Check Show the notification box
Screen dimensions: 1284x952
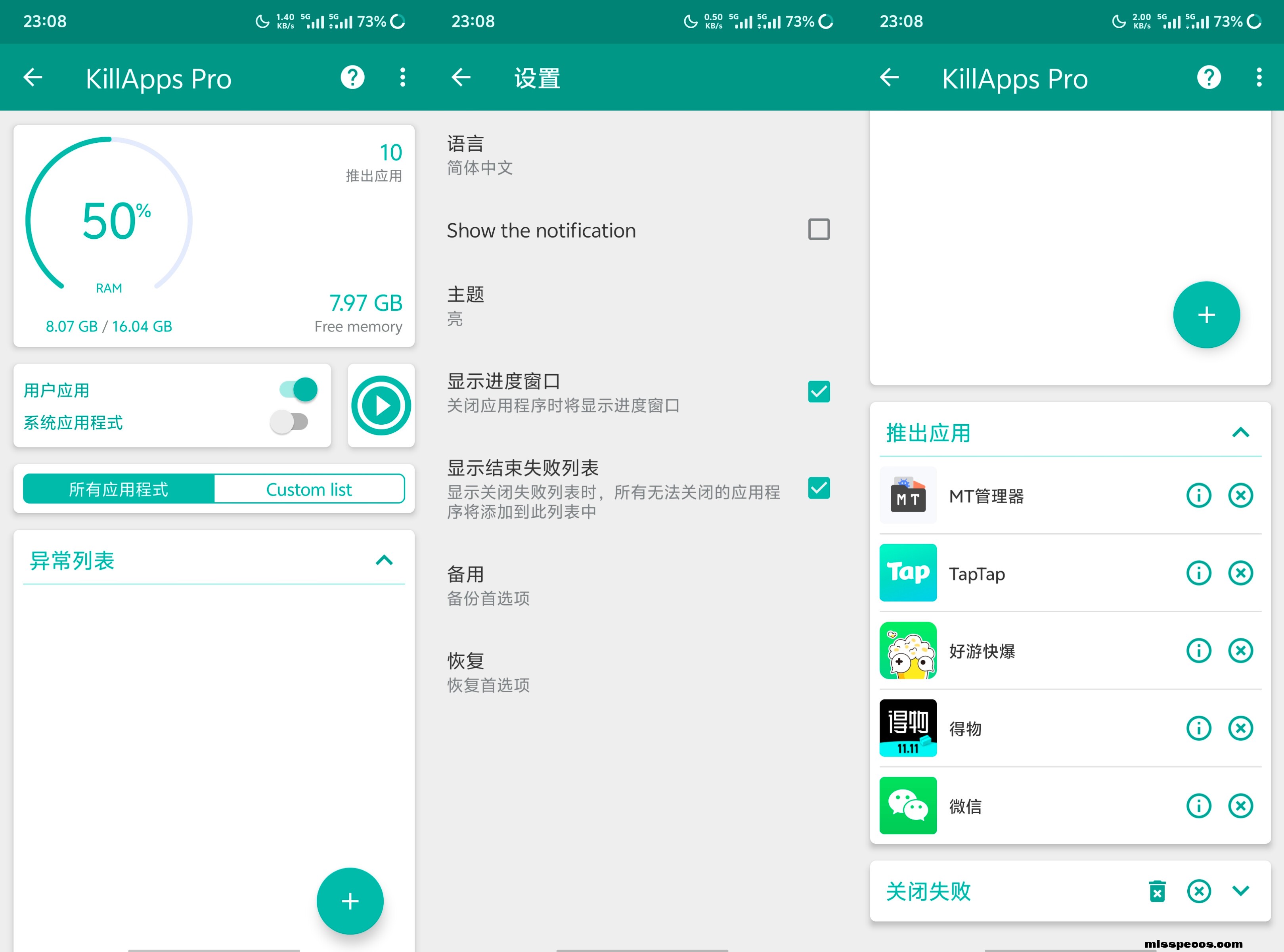(818, 229)
